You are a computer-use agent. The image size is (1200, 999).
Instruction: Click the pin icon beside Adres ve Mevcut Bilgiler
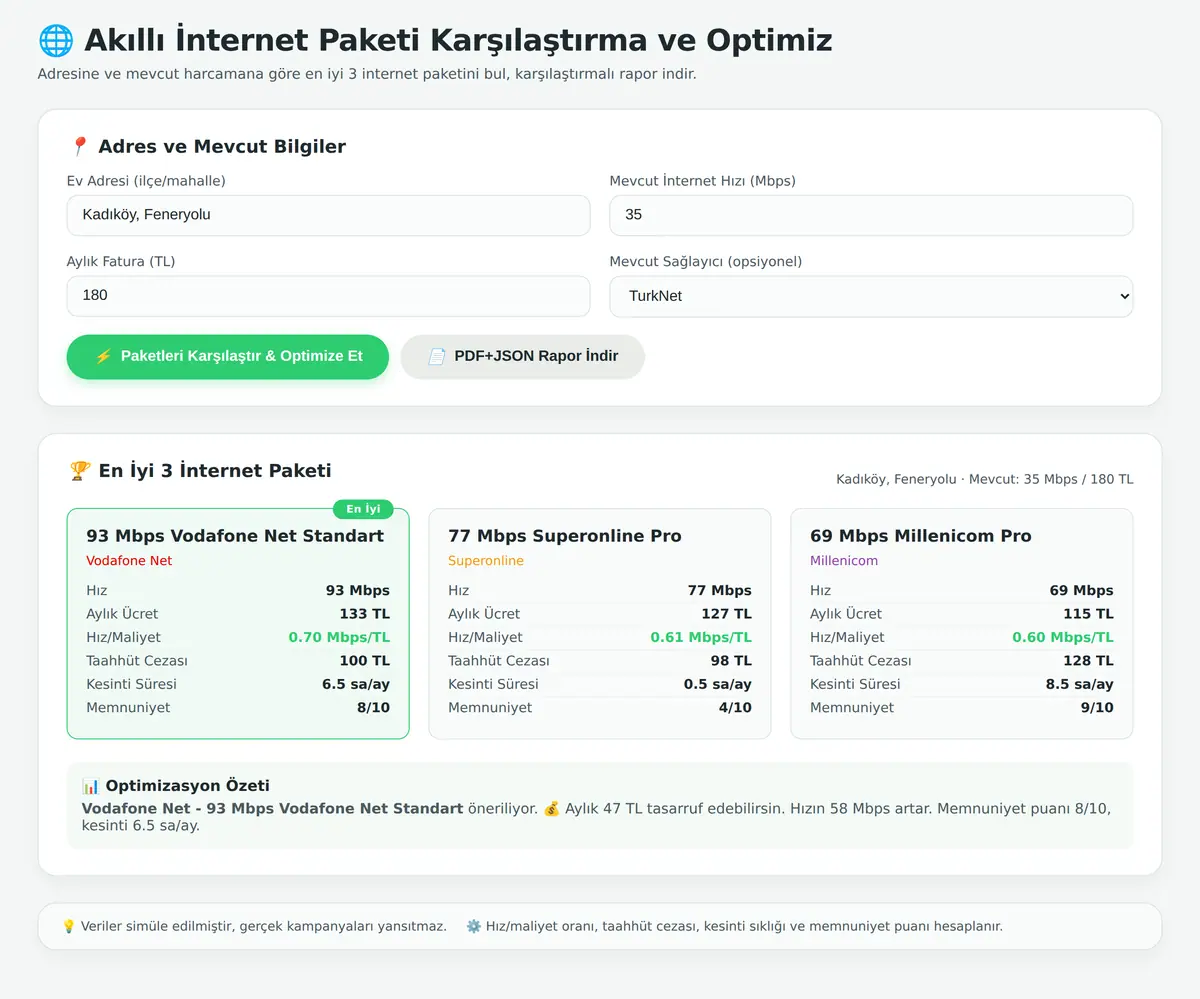[80, 146]
